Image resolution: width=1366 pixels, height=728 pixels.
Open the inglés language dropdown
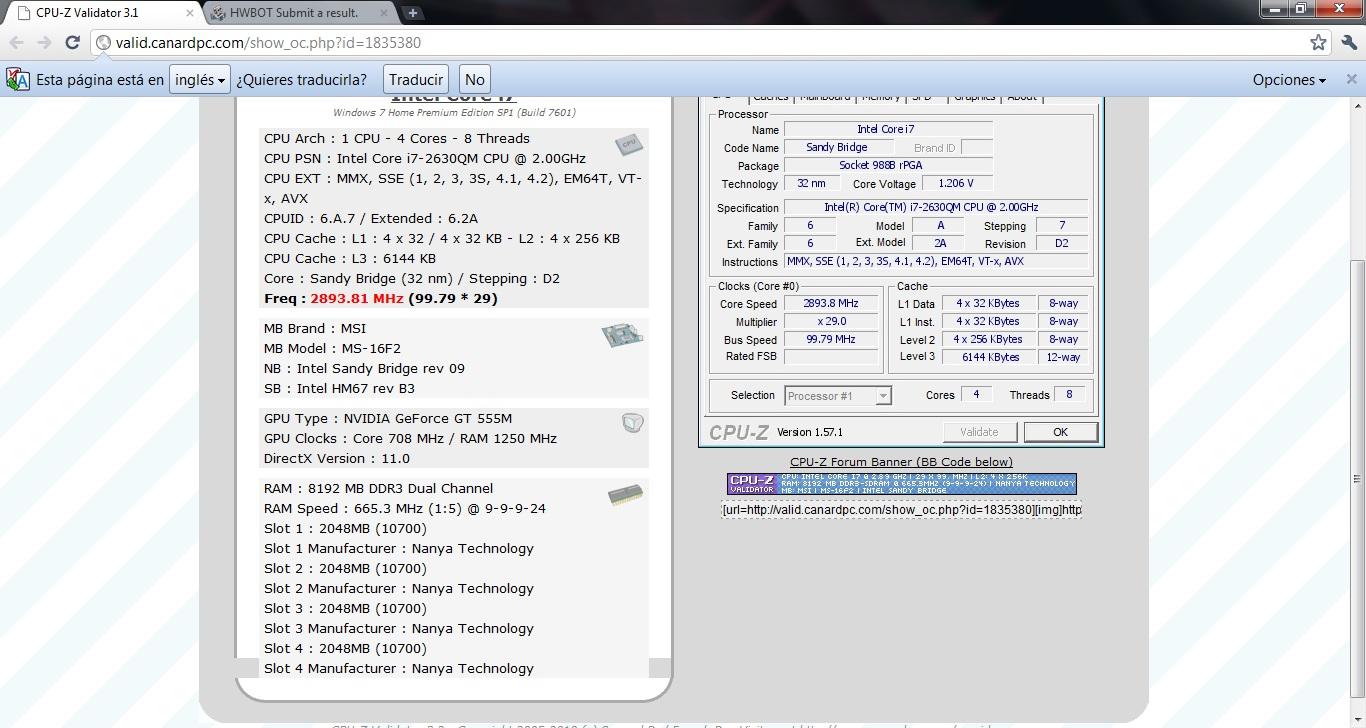pyautogui.click(x=200, y=79)
